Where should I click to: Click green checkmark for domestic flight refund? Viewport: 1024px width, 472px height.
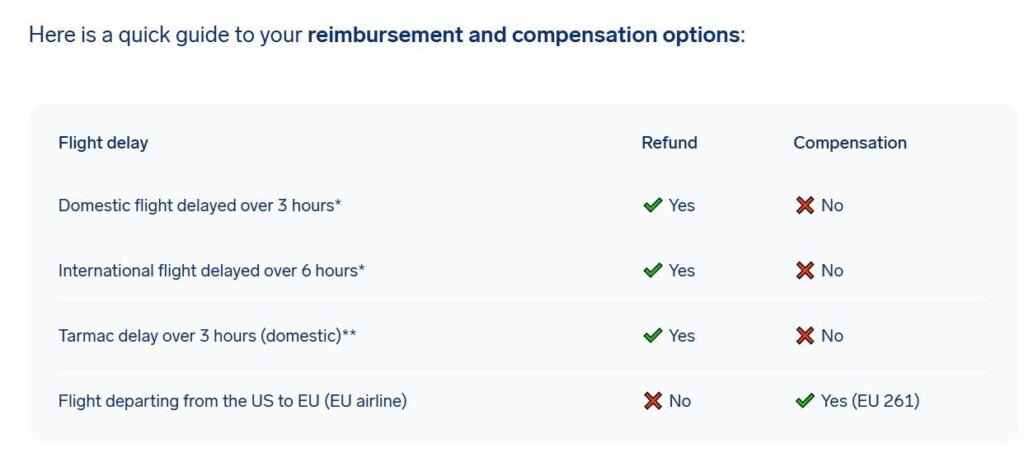[653, 205]
